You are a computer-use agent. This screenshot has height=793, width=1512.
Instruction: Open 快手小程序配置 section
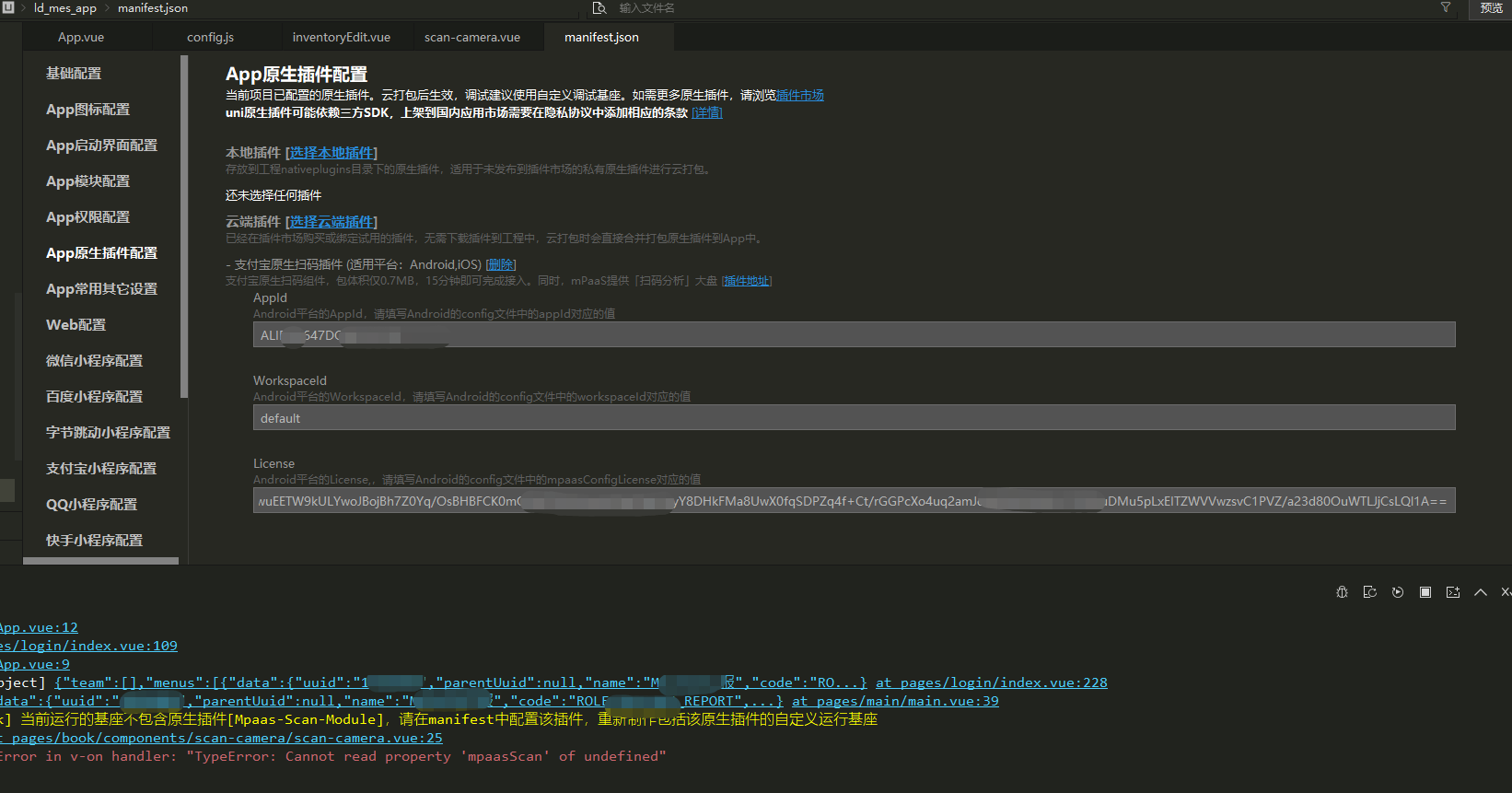[x=95, y=541]
